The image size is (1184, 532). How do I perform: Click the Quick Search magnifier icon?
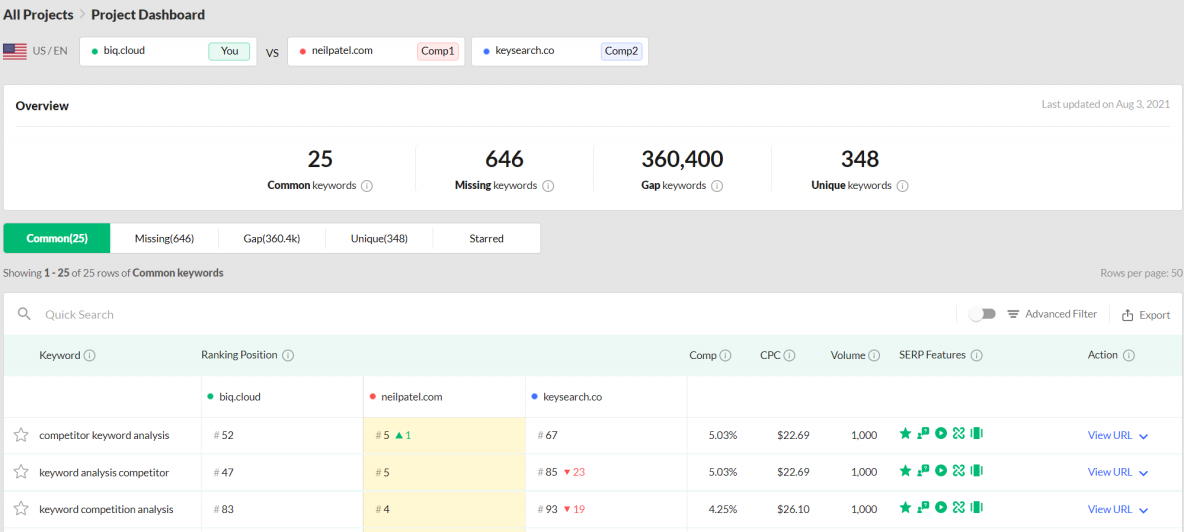24,314
